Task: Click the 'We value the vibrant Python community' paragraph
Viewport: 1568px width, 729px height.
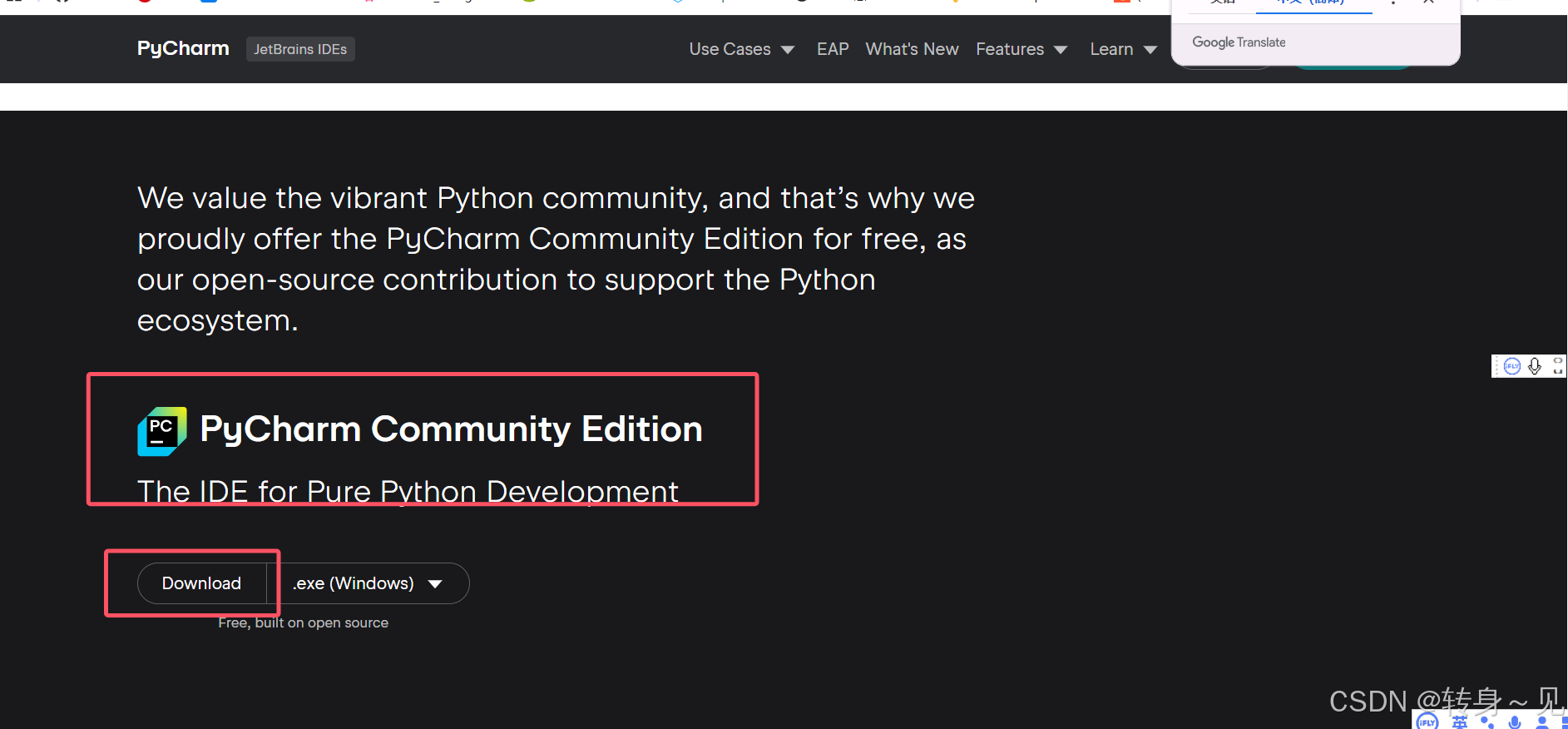Action: tap(556, 259)
